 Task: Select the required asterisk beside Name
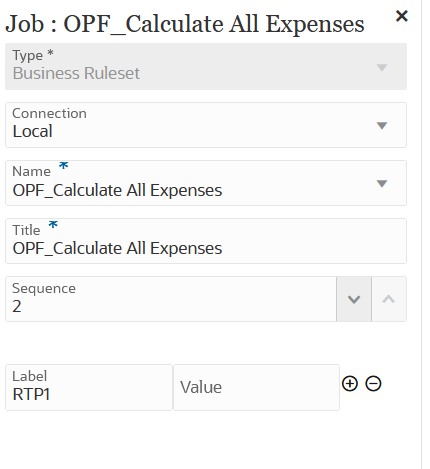(x=63, y=166)
